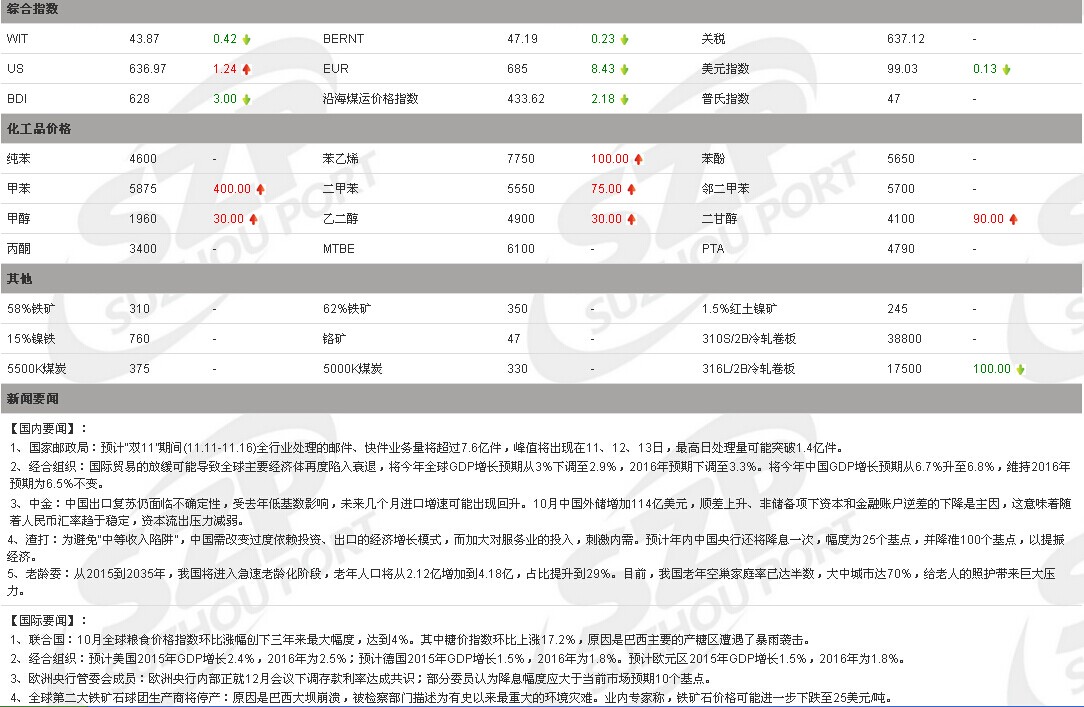Select the 其他 section header

click(x=19, y=279)
